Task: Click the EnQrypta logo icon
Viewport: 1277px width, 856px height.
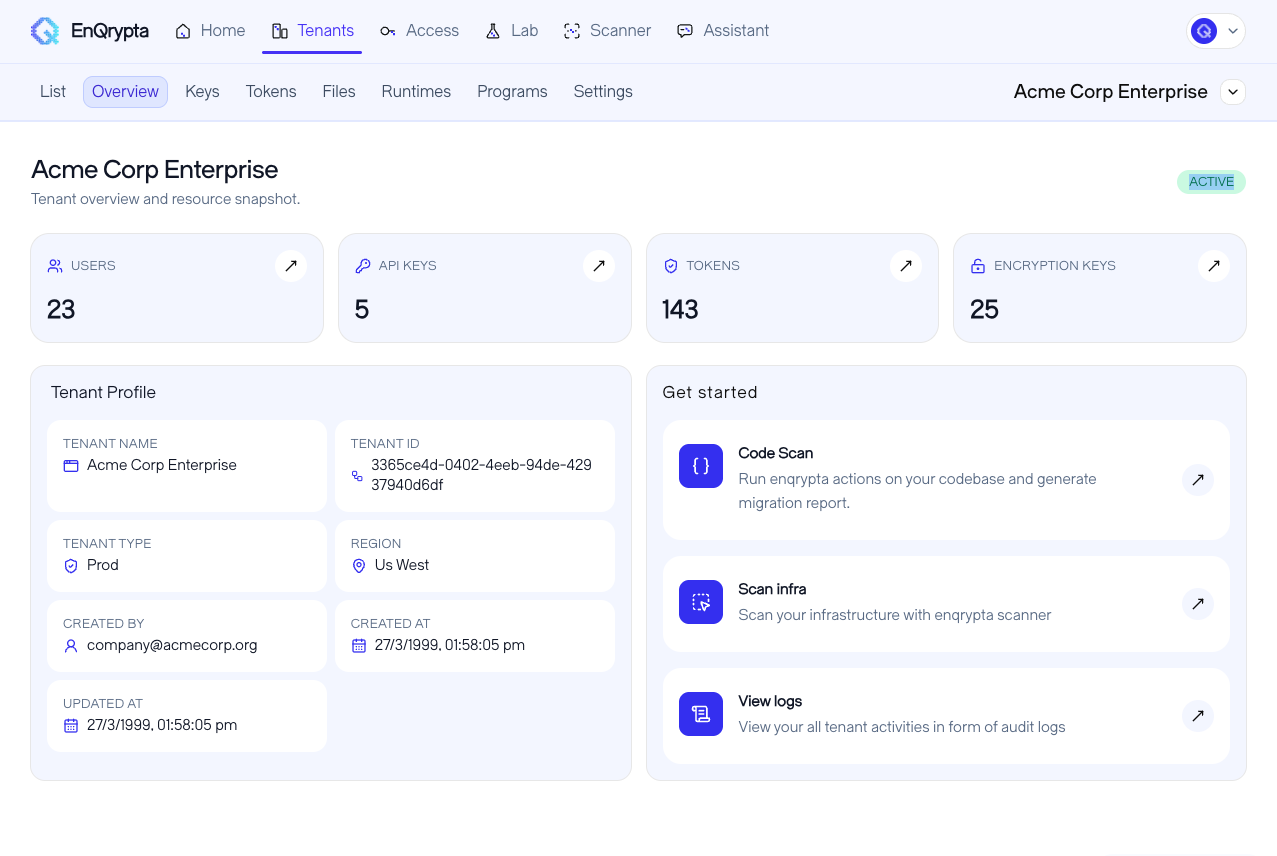Action: point(45,31)
